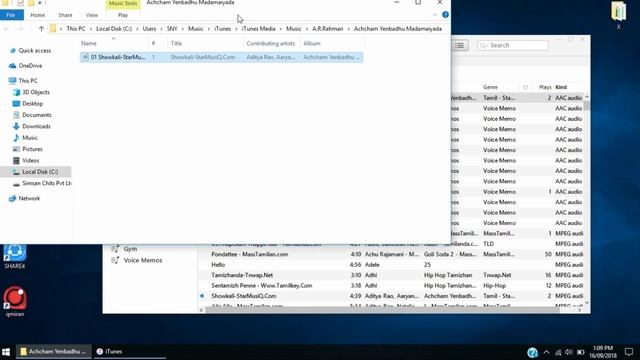Click the iTunes Search field
The width and height of the screenshot is (640, 360).
[513, 45]
